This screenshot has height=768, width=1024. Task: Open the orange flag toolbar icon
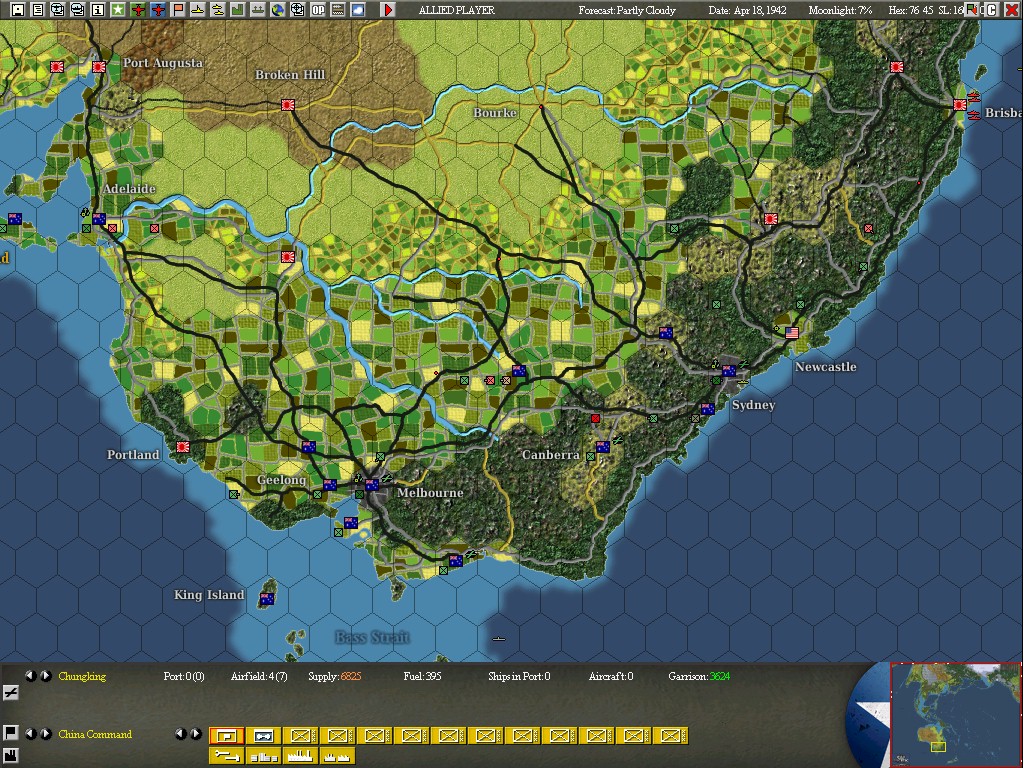(178, 9)
